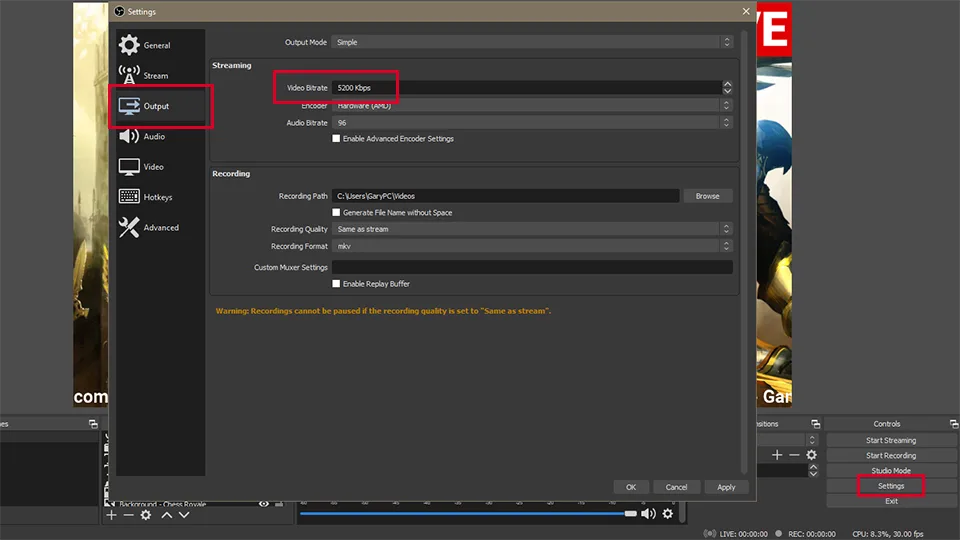The image size is (960, 540).
Task: Click Apply in Settings dialog
Action: [726, 487]
